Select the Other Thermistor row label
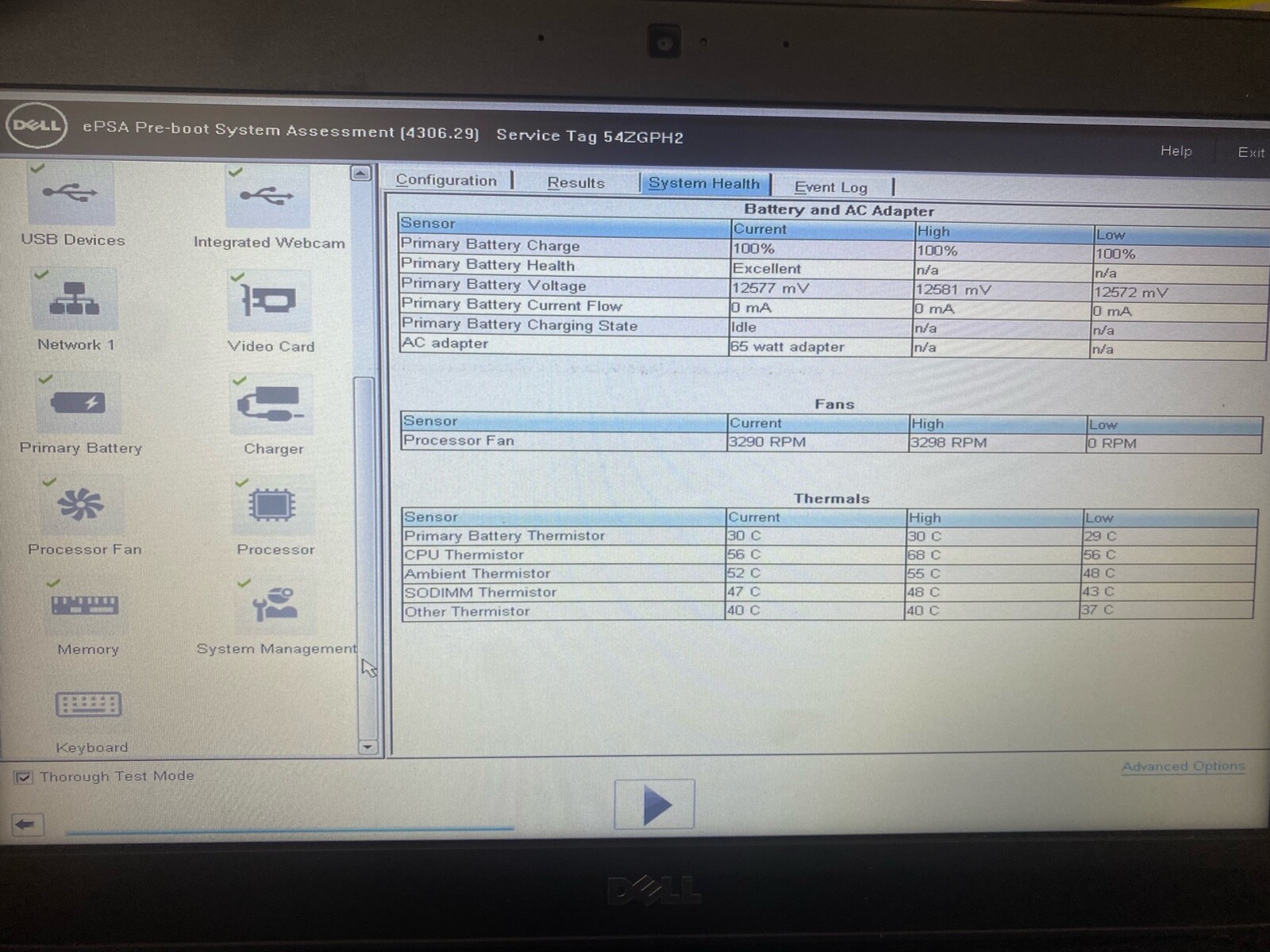 [467, 611]
